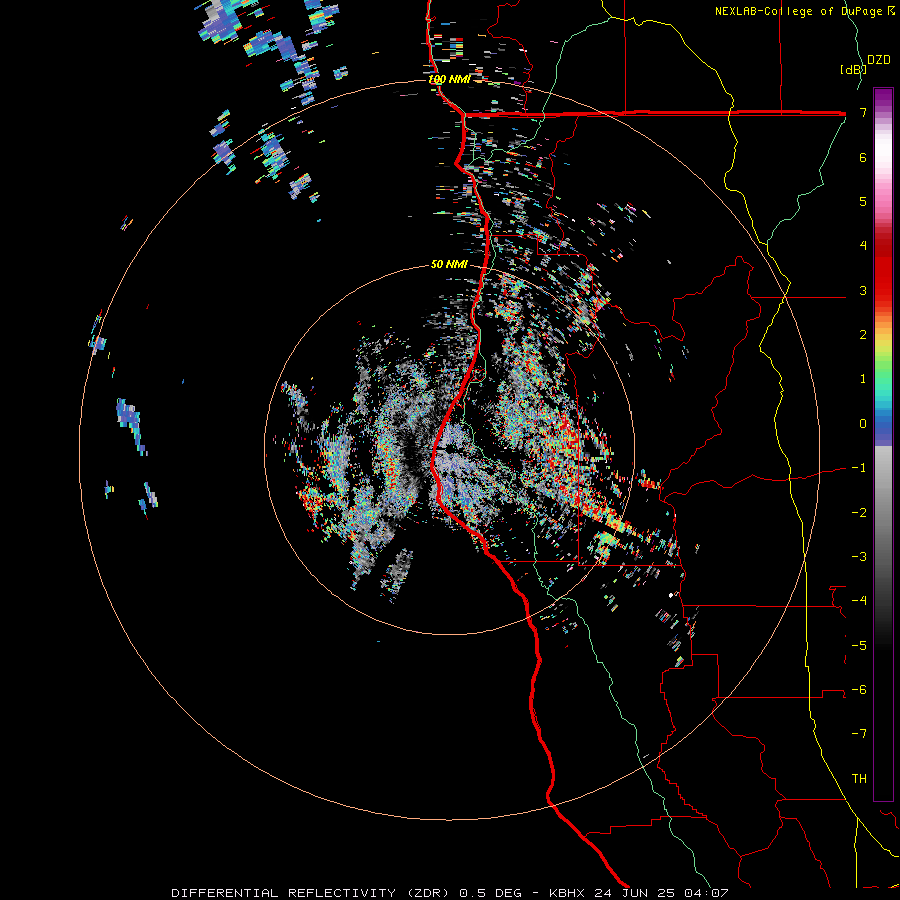
Task: Click the '5' value on the legend scale
Action: 863,201
